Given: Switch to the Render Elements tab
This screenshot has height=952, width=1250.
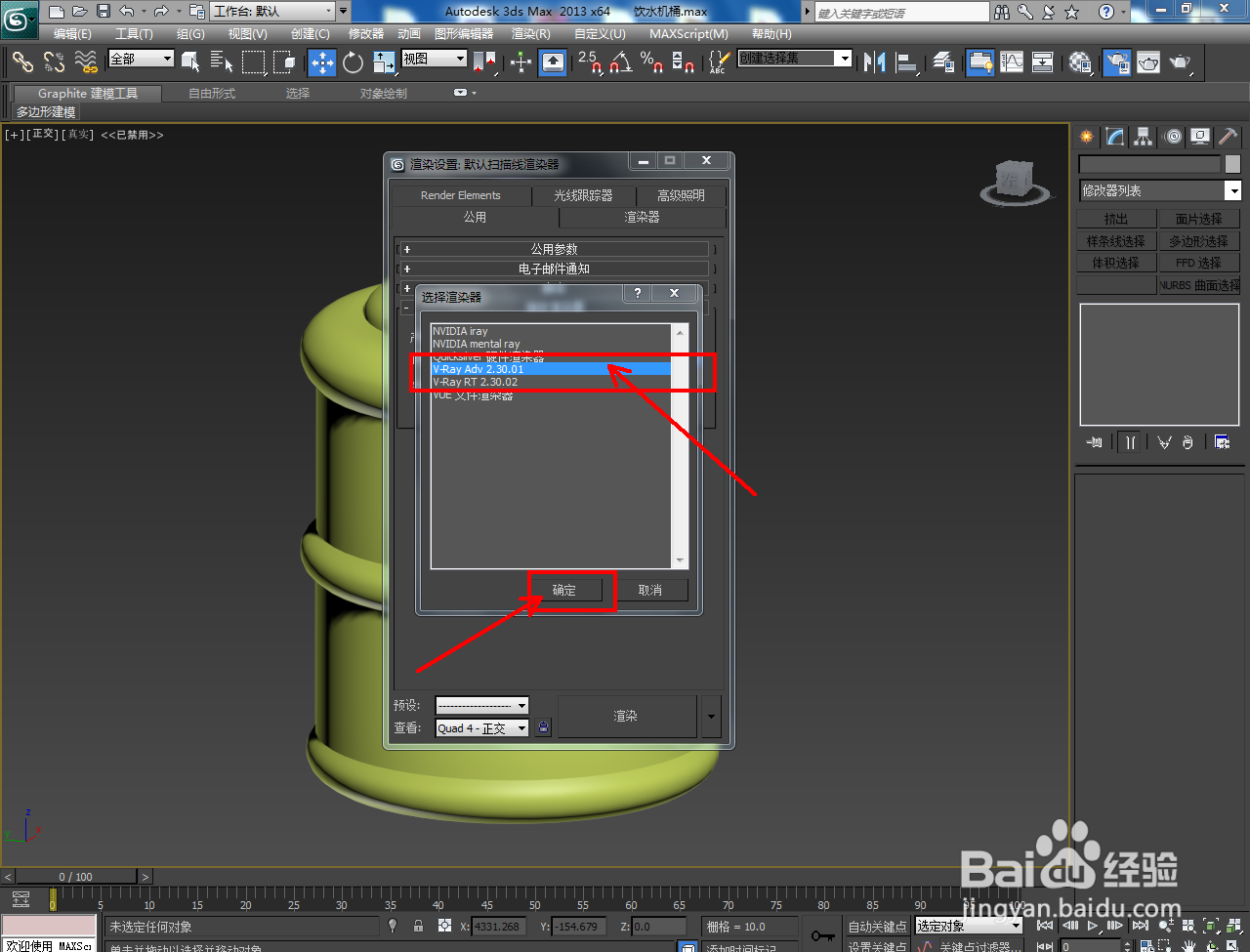Looking at the screenshot, I should point(461,195).
